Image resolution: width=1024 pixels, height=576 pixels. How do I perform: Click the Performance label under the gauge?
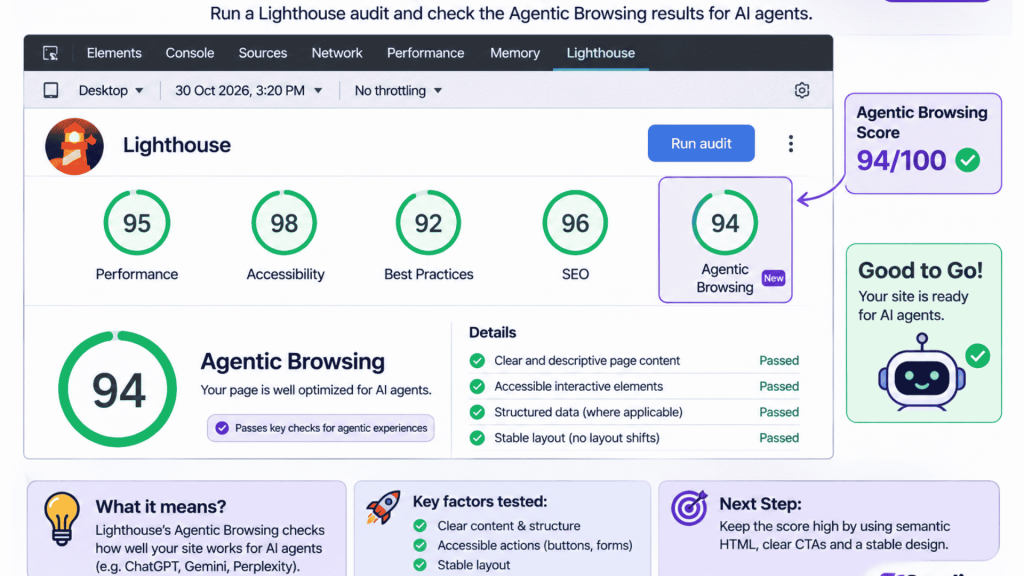click(137, 274)
